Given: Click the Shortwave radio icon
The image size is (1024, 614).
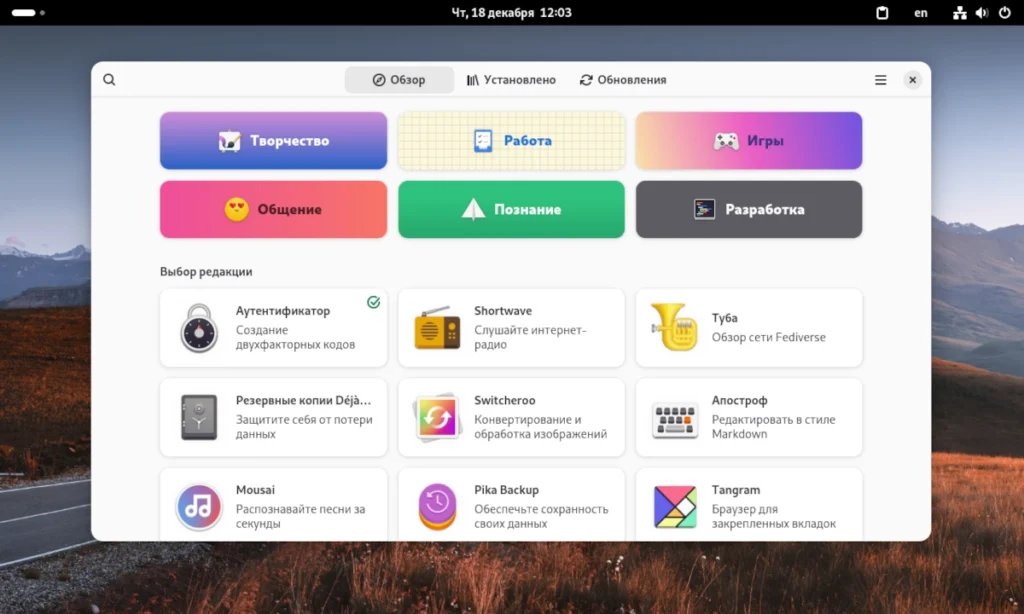Looking at the screenshot, I should click(437, 327).
